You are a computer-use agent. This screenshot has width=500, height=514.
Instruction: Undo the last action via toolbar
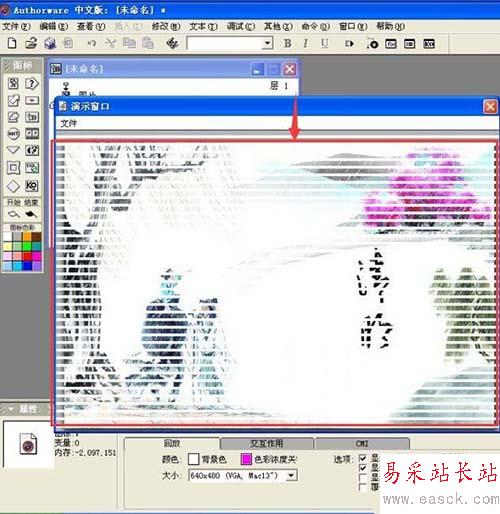92,43
